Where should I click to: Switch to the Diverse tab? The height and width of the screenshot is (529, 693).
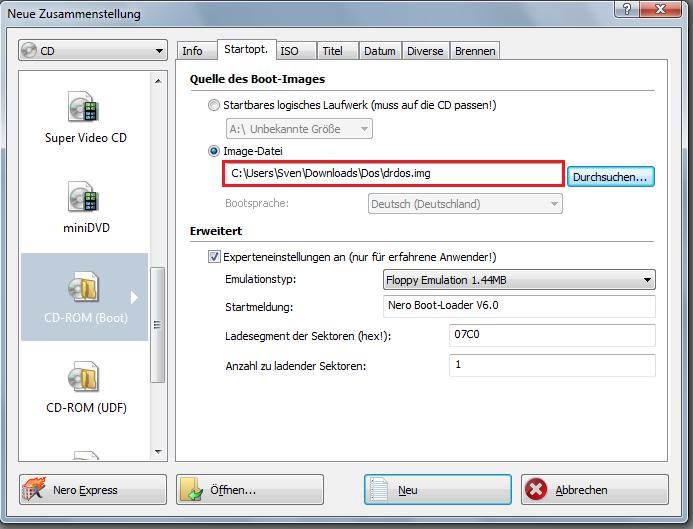425,51
